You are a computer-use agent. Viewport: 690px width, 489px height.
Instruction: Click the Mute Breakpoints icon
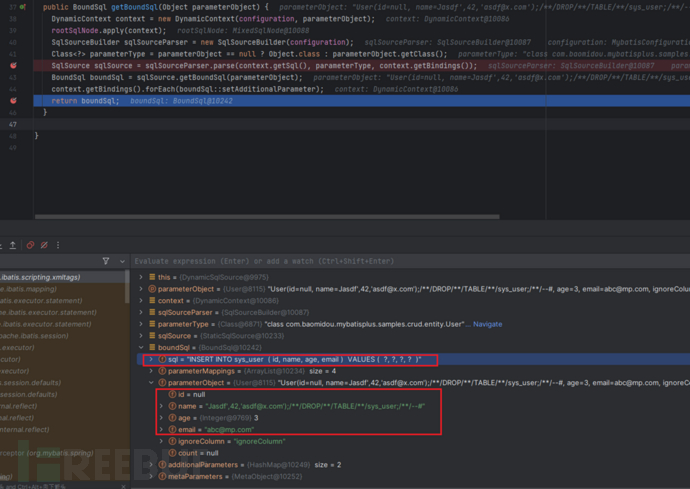click(44, 245)
